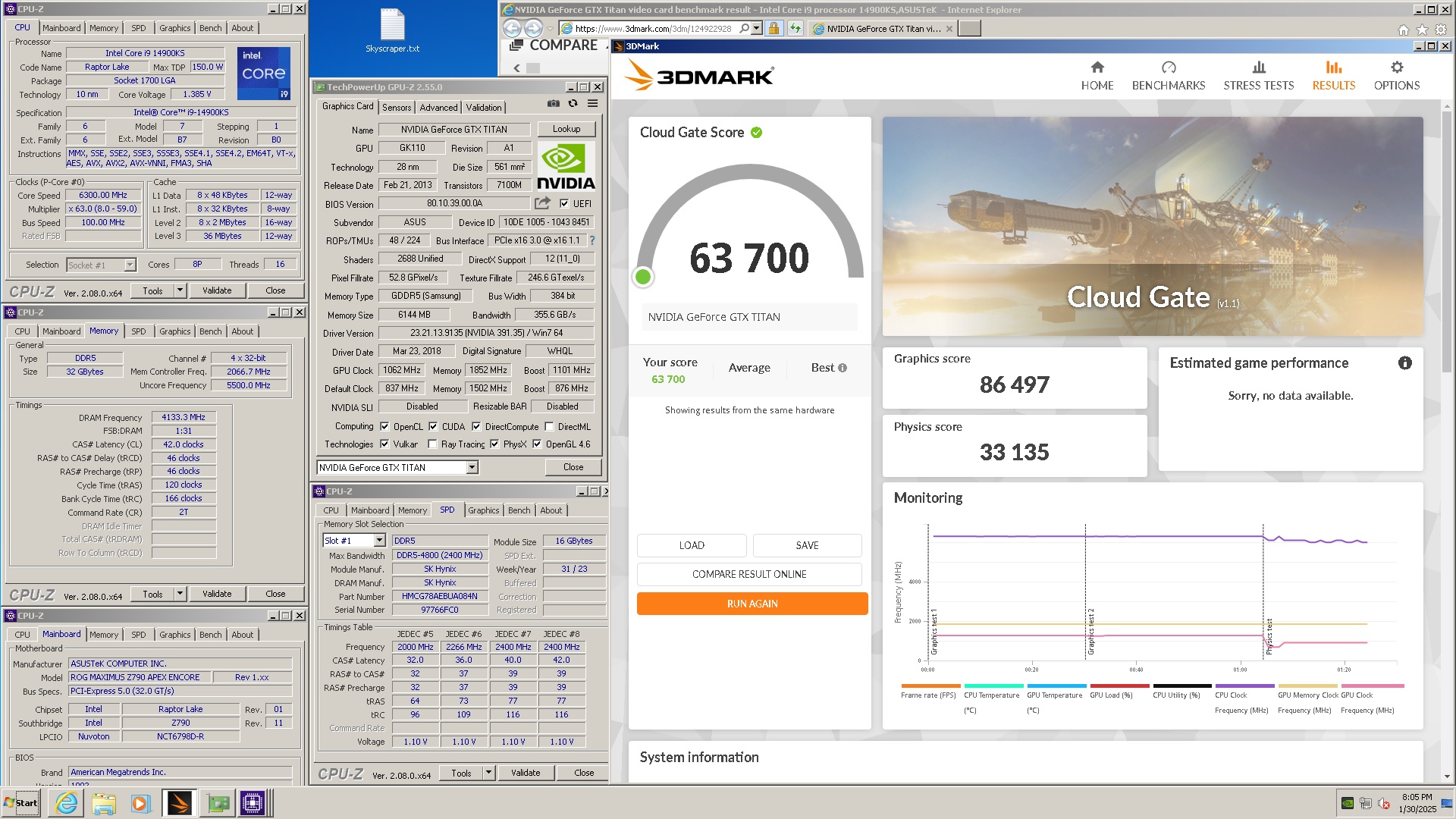
Task: Open the IE address bar dropdown arrow
Action: click(x=756, y=29)
